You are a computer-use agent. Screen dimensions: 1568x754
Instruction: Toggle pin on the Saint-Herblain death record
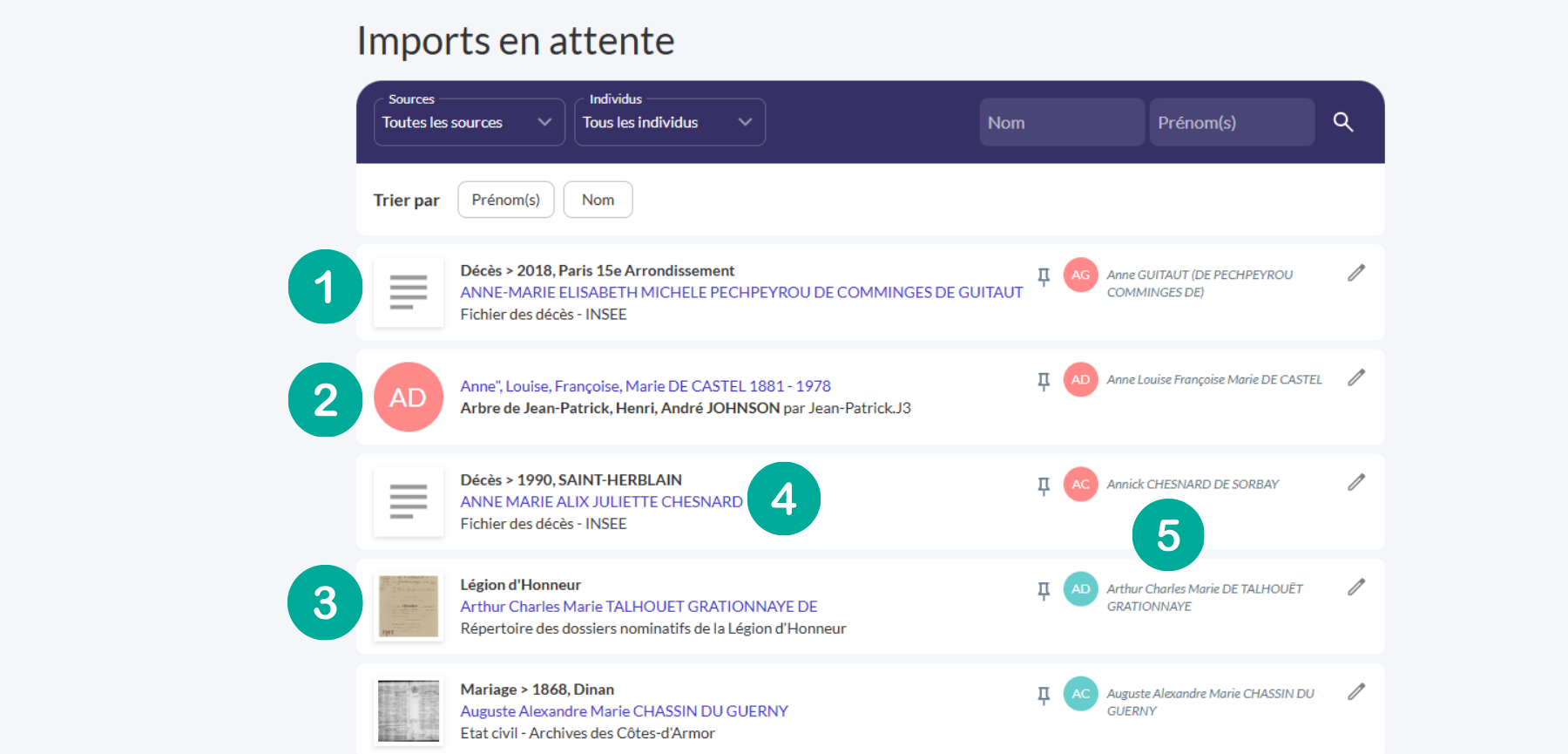[x=1043, y=486]
